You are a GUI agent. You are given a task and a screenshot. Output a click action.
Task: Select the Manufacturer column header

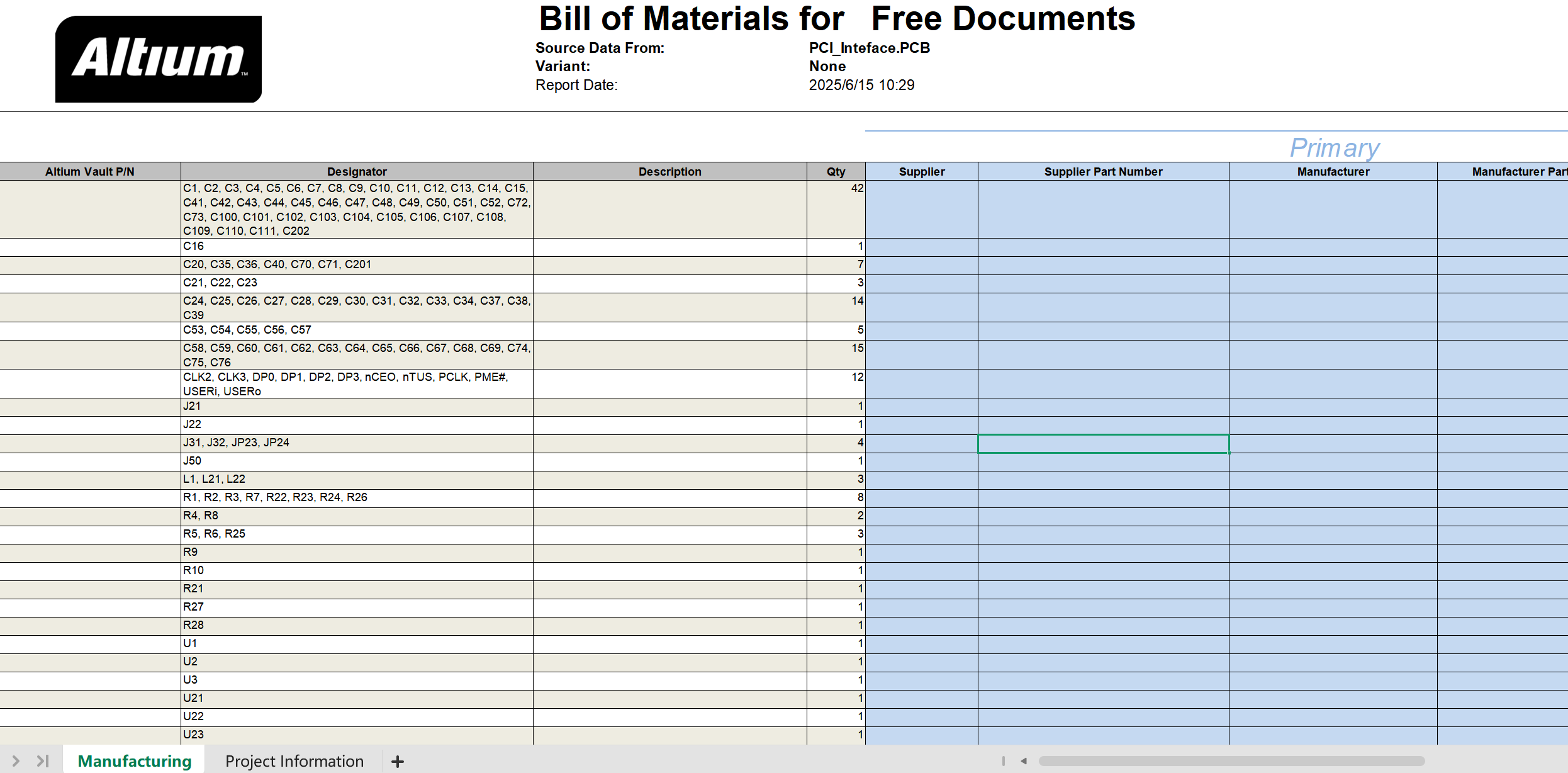click(x=1333, y=171)
